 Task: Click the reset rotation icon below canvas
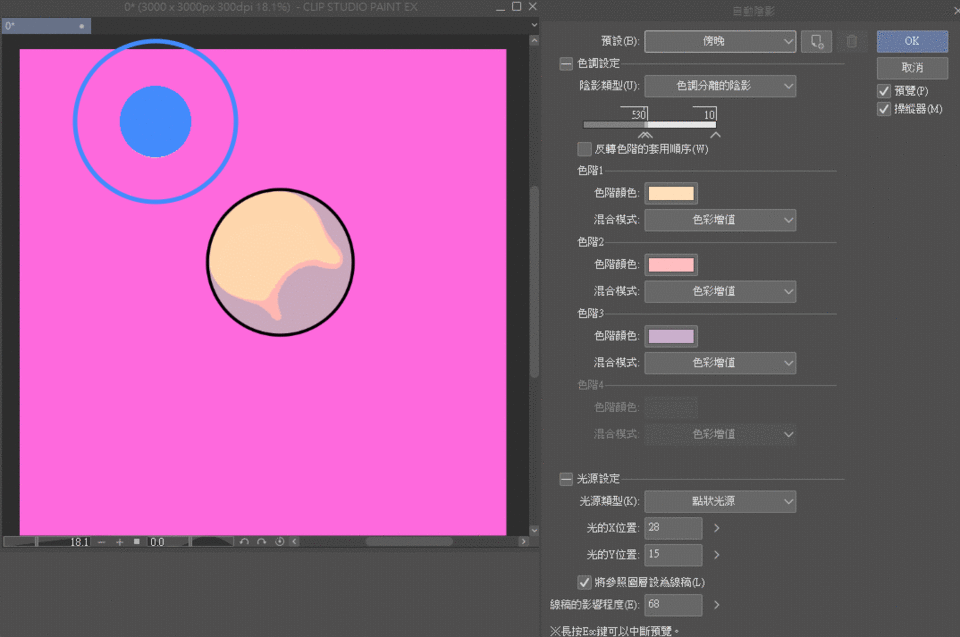click(x=280, y=542)
